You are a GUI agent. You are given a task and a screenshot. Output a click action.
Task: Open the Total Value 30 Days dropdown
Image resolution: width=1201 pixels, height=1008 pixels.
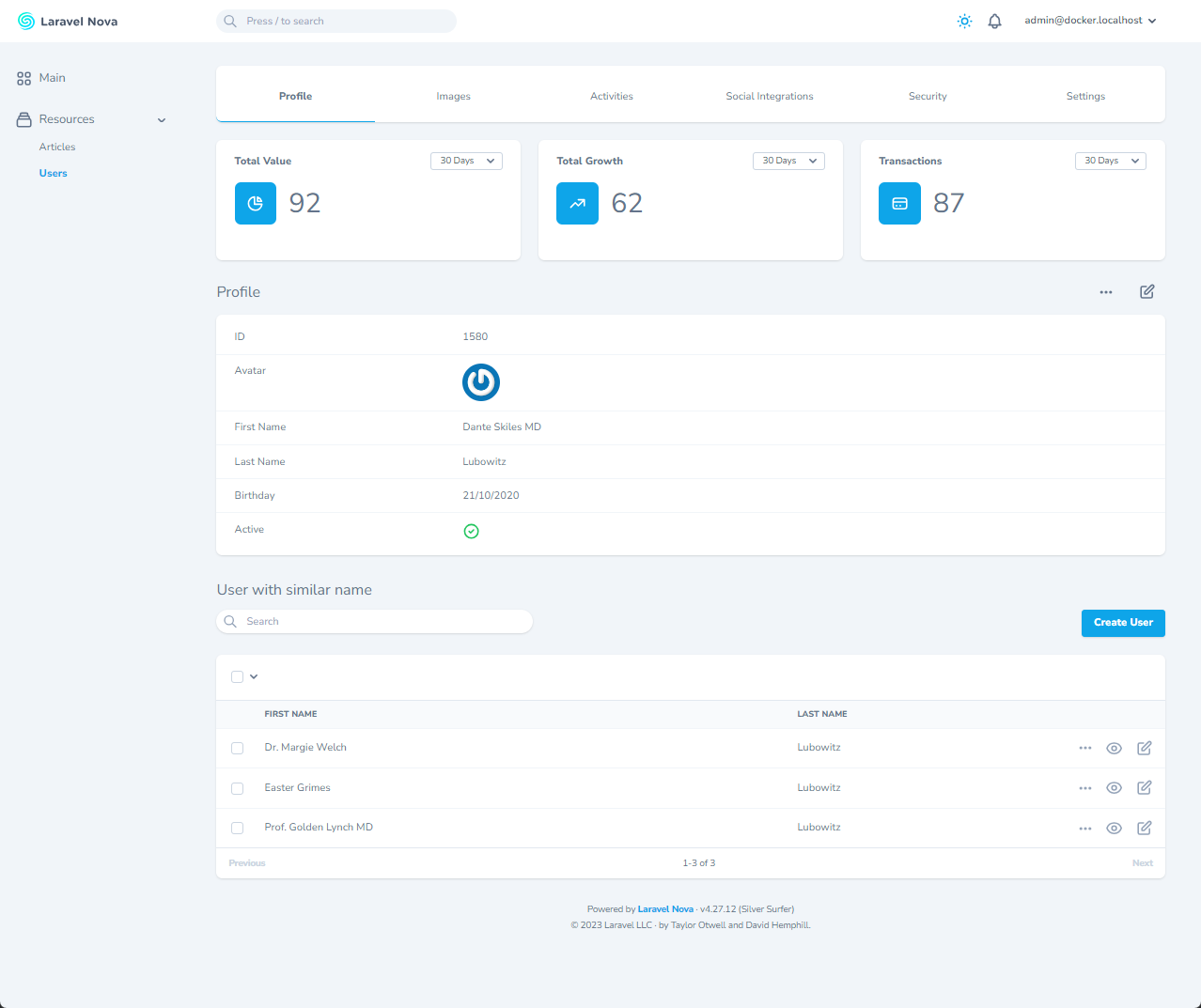click(466, 161)
